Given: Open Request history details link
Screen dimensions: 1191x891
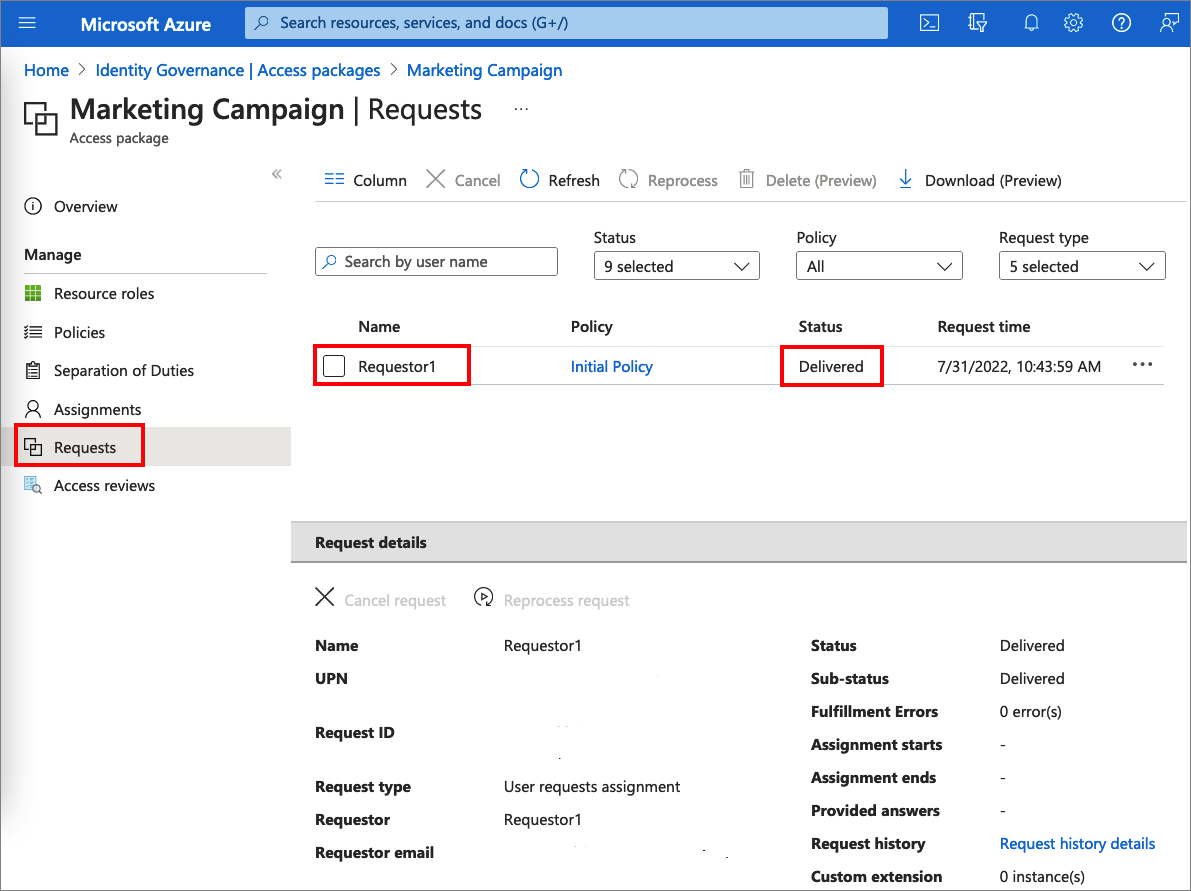Looking at the screenshot, I should pyautogui.click(x=1077, y=844).
